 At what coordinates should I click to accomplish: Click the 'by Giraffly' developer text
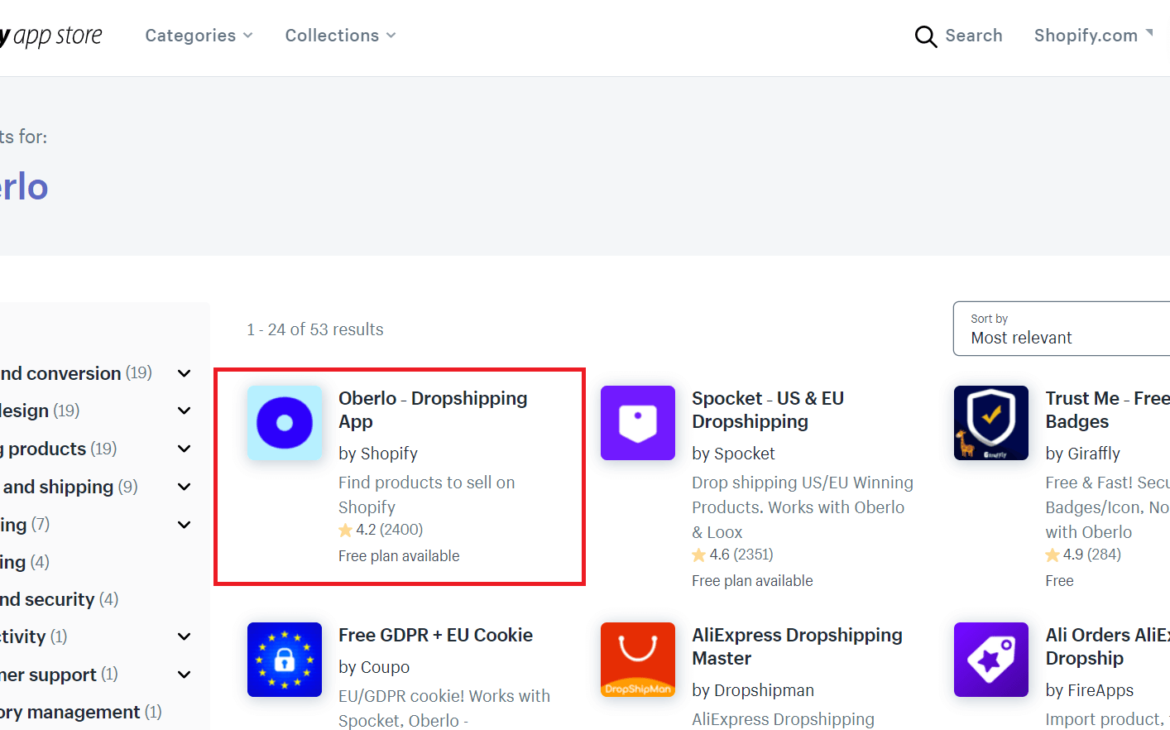pos(1083,453)
